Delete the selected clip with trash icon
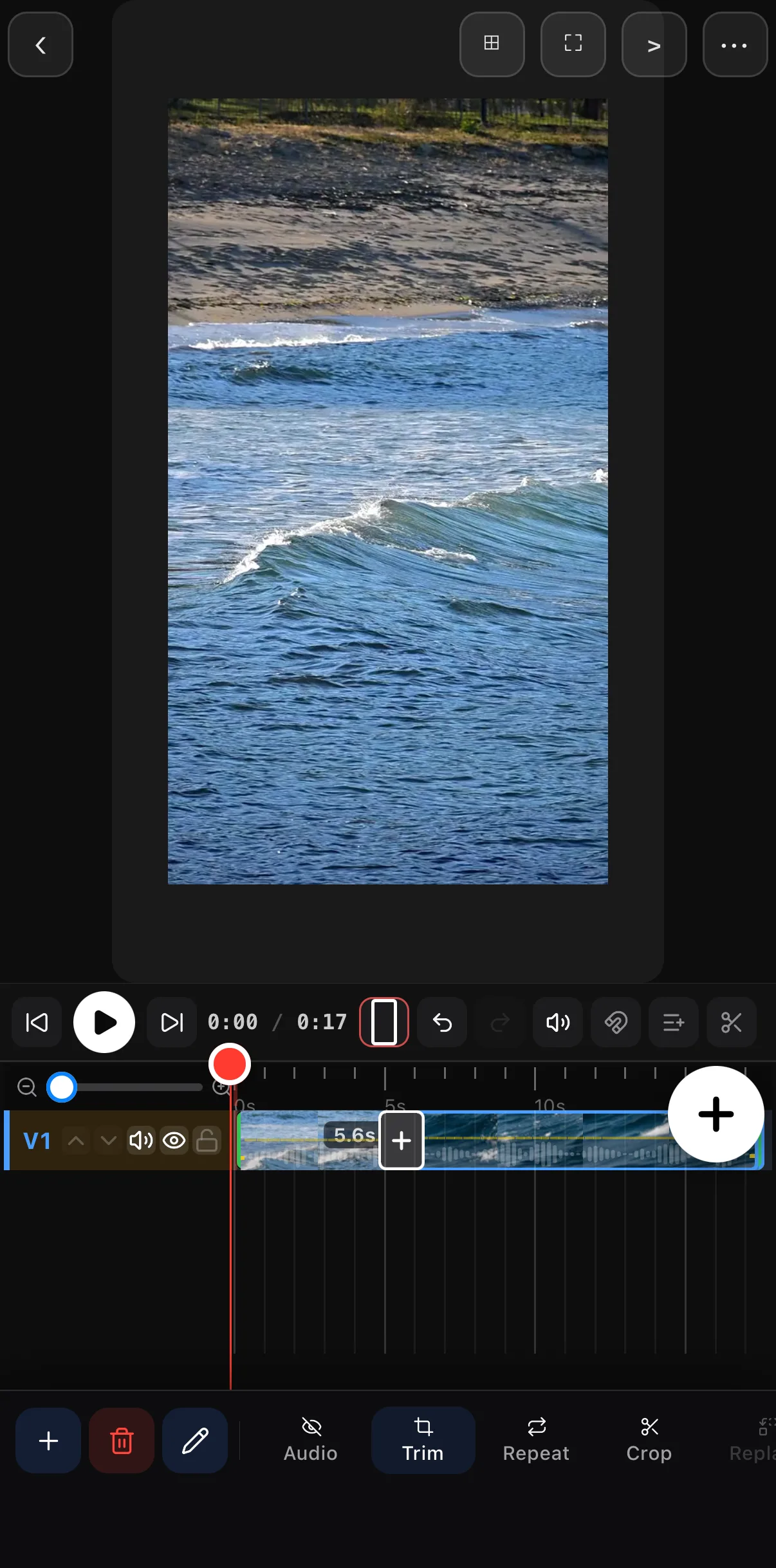The height and width of the screenshot is (1568, 776). point(122,1441)
